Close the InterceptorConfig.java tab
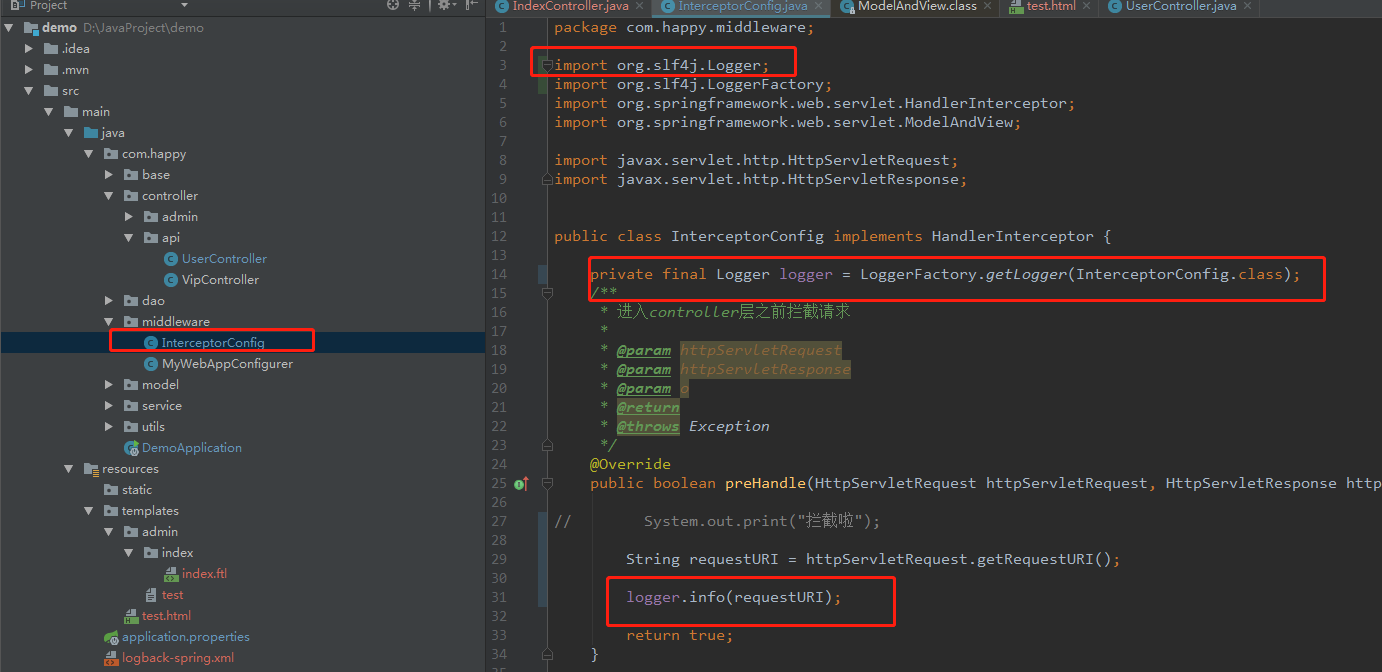Viewport: 1382px width, 672px height. click(x=820, y=6)
